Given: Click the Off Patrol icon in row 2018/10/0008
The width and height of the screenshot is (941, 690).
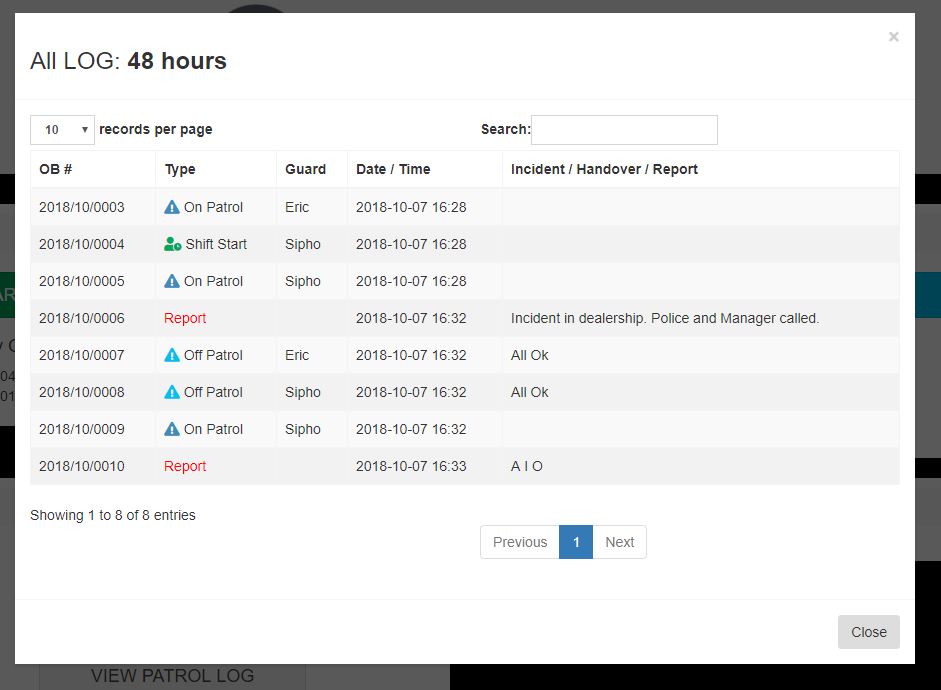Looking at the screenshot, I should [172, 392].
